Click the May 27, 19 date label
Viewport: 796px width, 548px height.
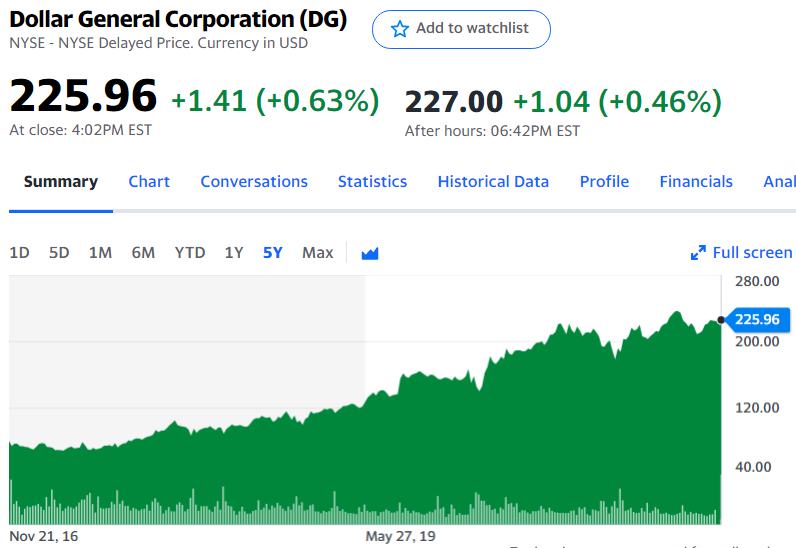401,536
